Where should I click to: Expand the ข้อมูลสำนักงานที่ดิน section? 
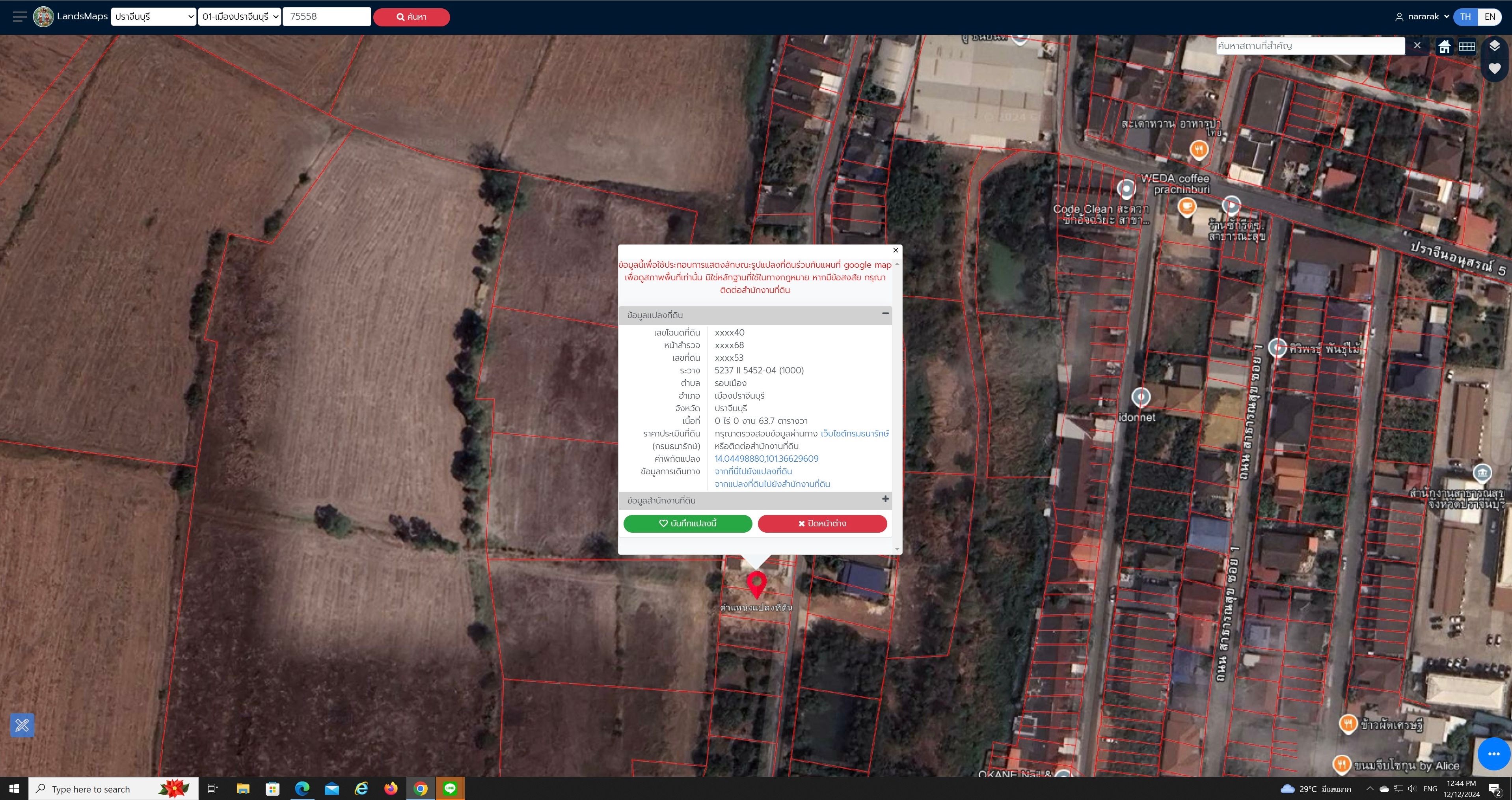tap(885, 499)
